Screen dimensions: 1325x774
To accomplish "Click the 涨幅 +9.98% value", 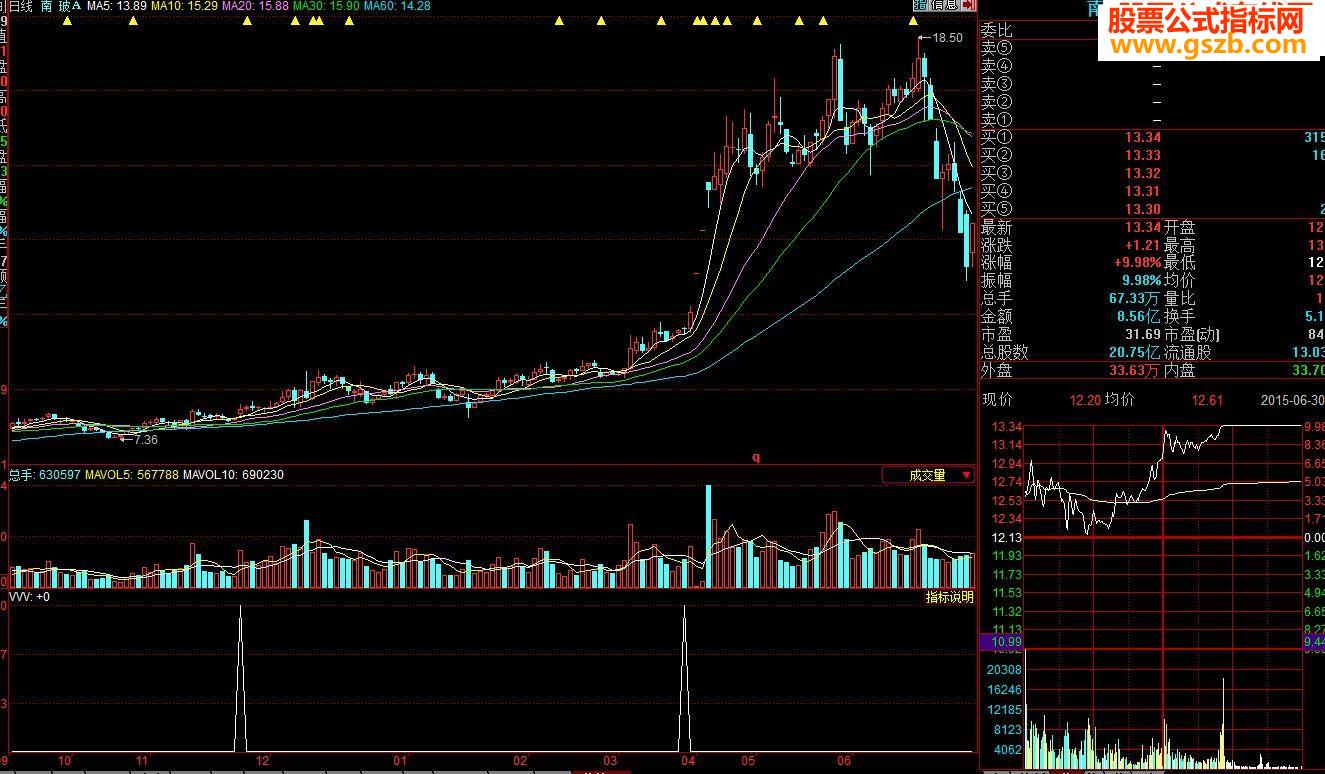I will click(1138, 264).
